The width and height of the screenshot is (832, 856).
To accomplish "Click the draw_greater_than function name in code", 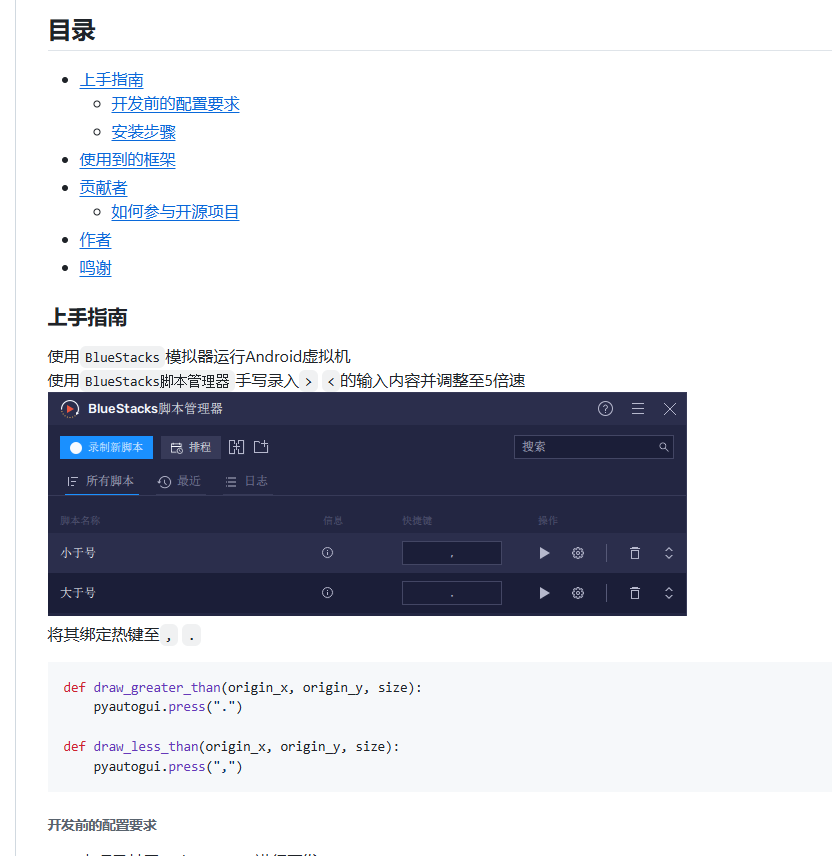I will coord(157,687).
